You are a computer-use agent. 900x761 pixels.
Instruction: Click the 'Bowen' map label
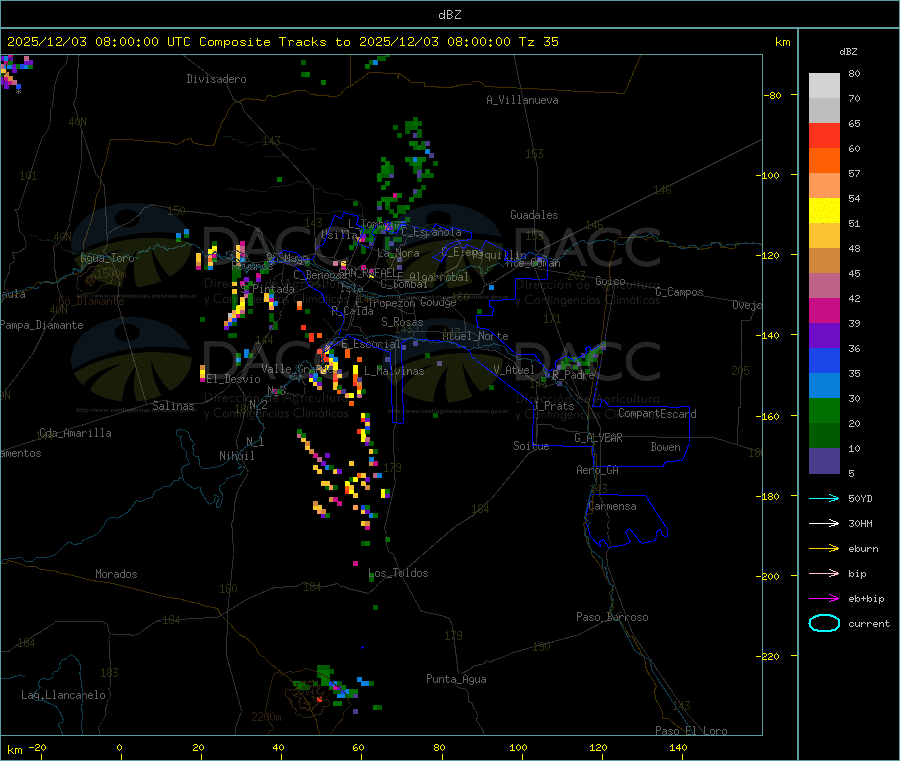pos(665,447)
